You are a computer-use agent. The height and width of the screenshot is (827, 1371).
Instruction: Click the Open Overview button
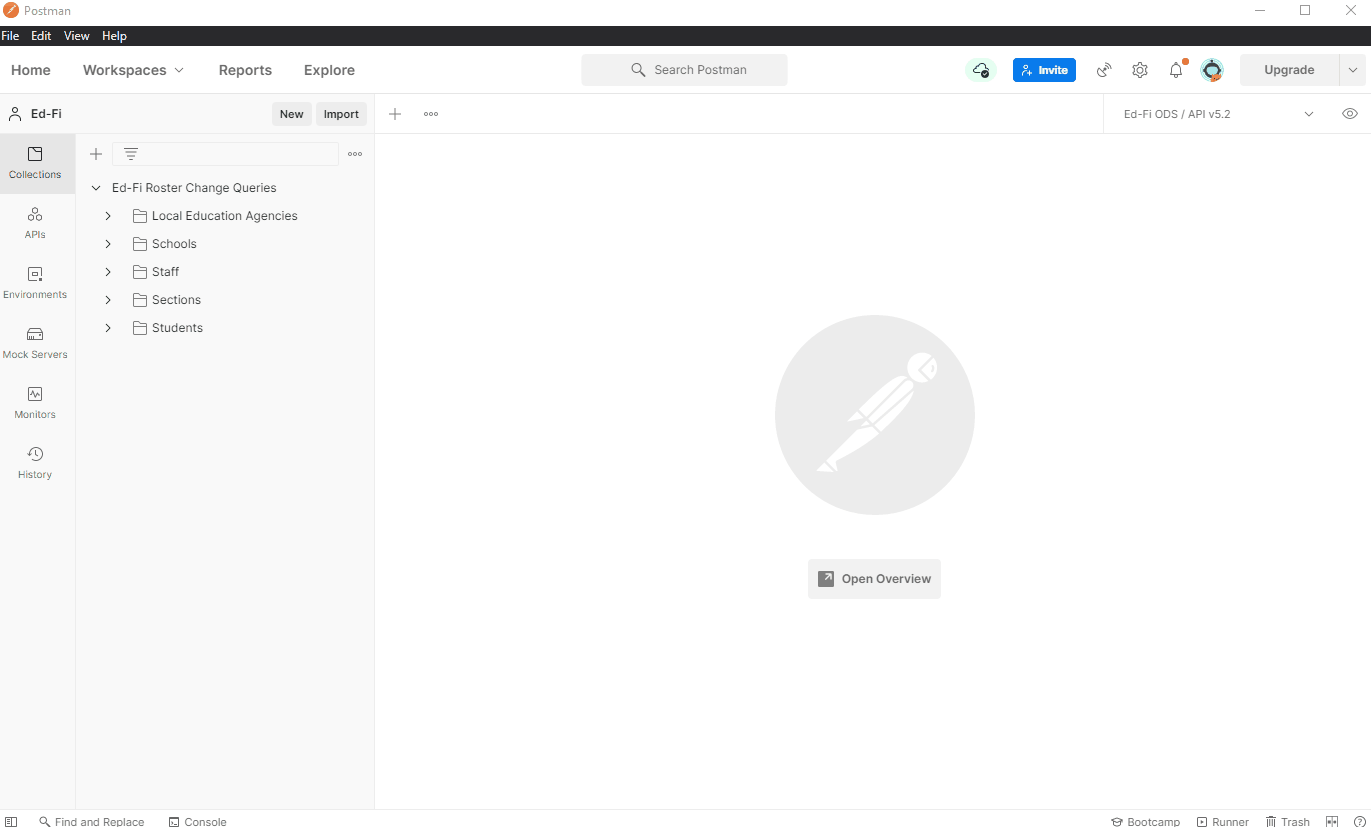pyautogui.click(x=874, y=578)
